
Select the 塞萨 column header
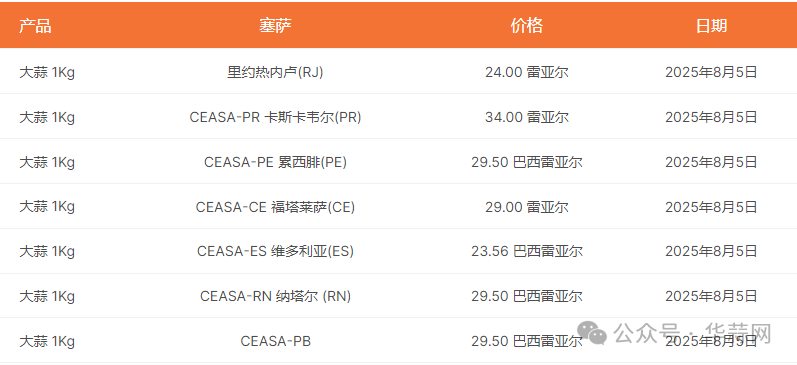[x=275, y=25]
